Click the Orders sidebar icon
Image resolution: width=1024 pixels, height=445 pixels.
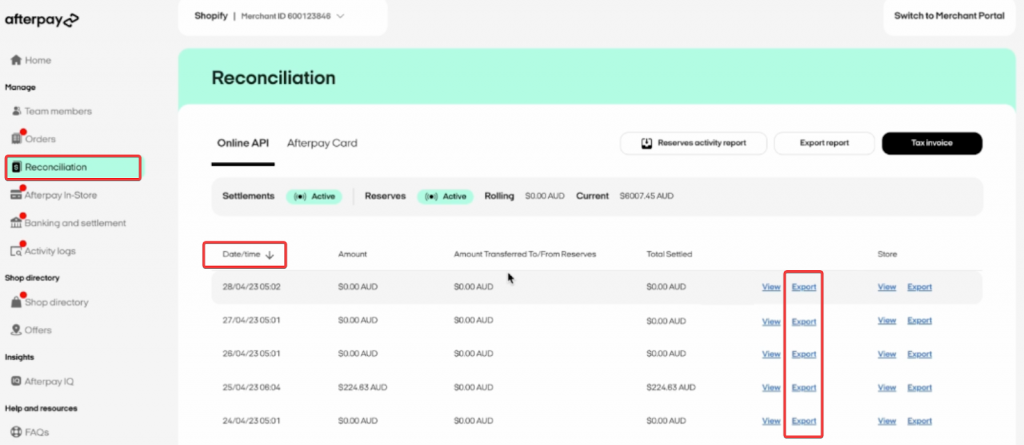(16, 138)
